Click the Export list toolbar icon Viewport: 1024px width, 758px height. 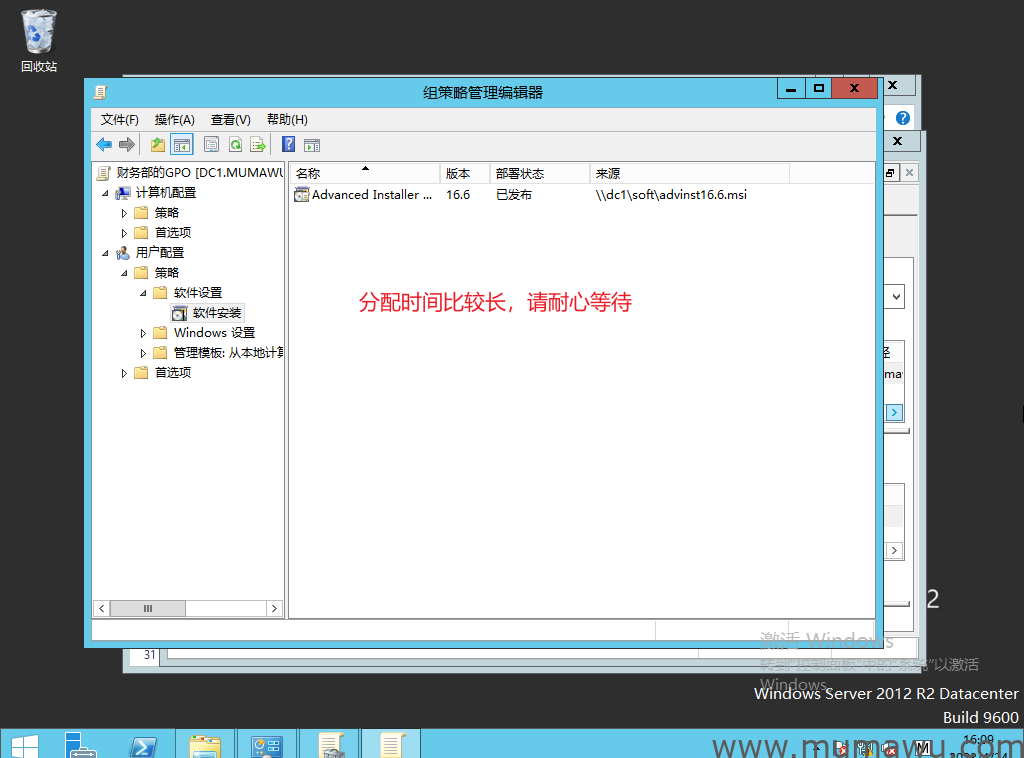point(258,144)
